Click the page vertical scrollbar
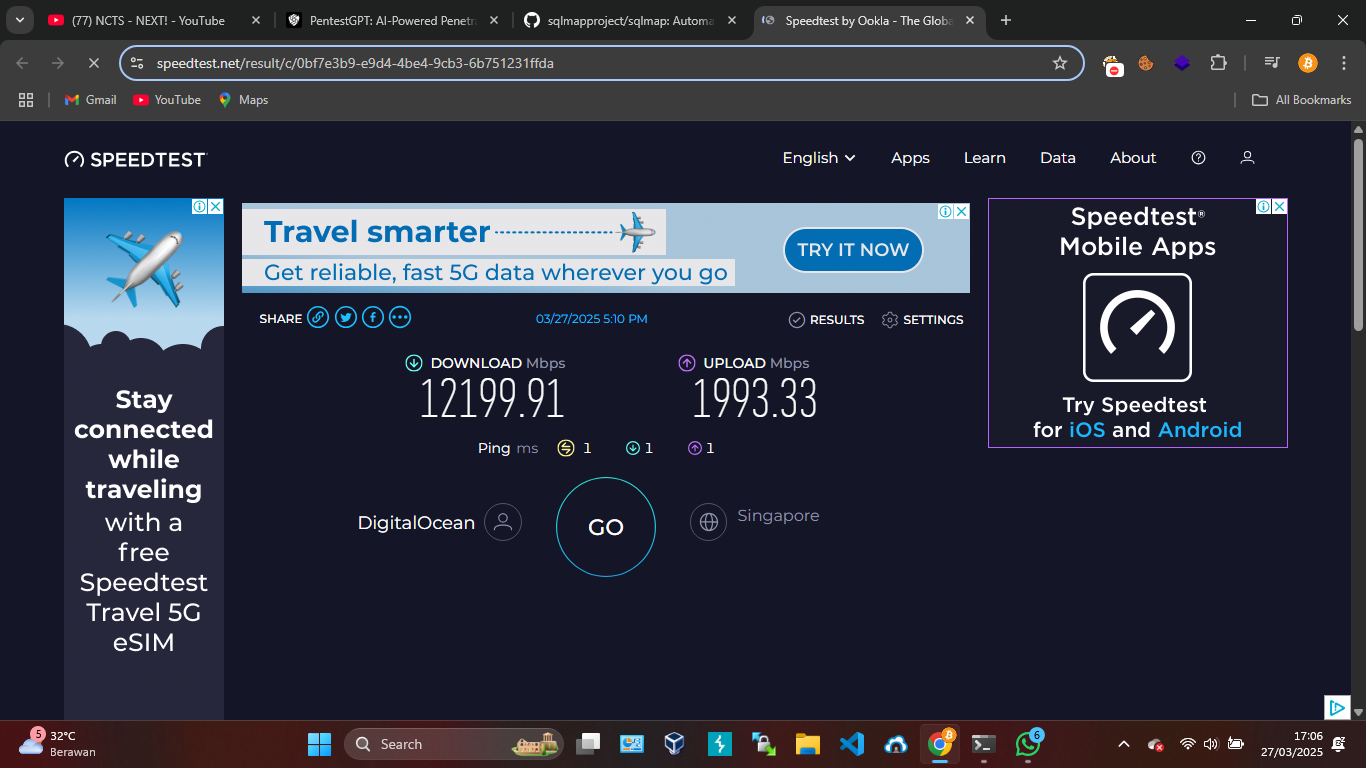This screenshot has width=1366, height=768. coord(1359,234)
